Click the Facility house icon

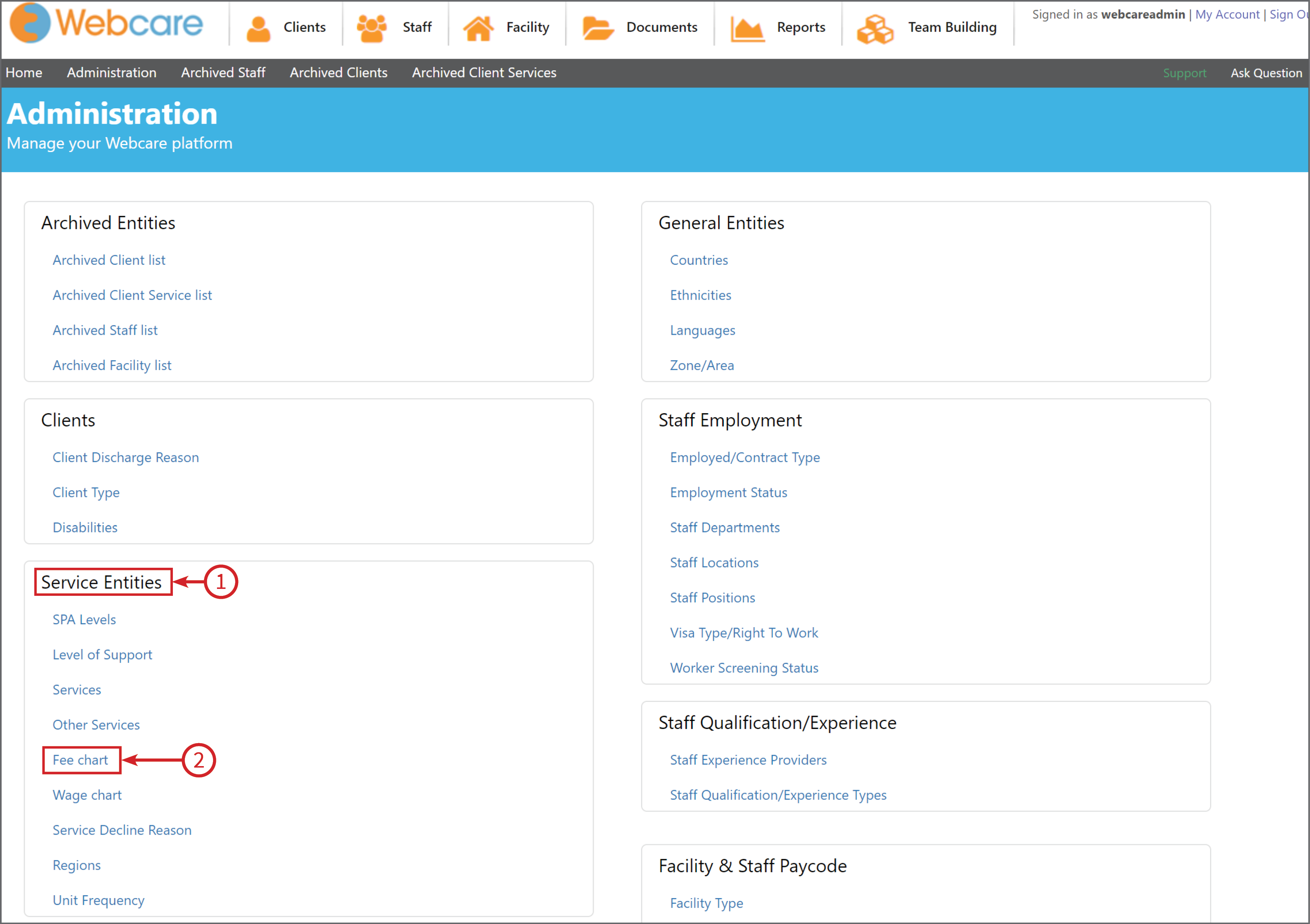click(x=478, y=28)
